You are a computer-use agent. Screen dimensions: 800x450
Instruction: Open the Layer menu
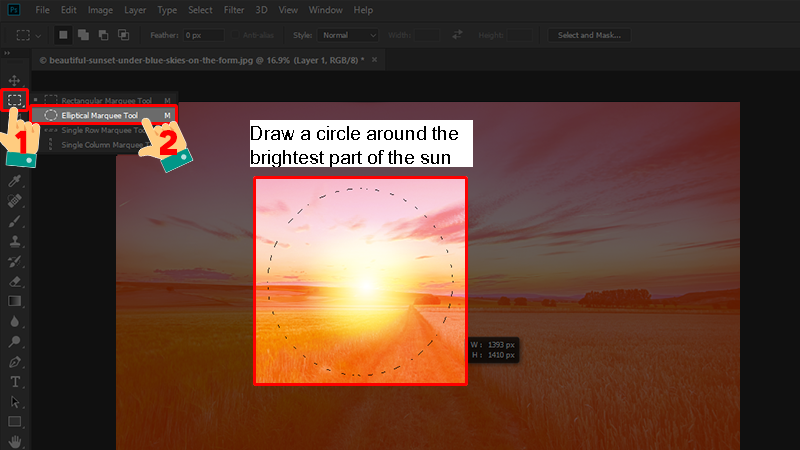pyautogui.click(x=135, y=10)
